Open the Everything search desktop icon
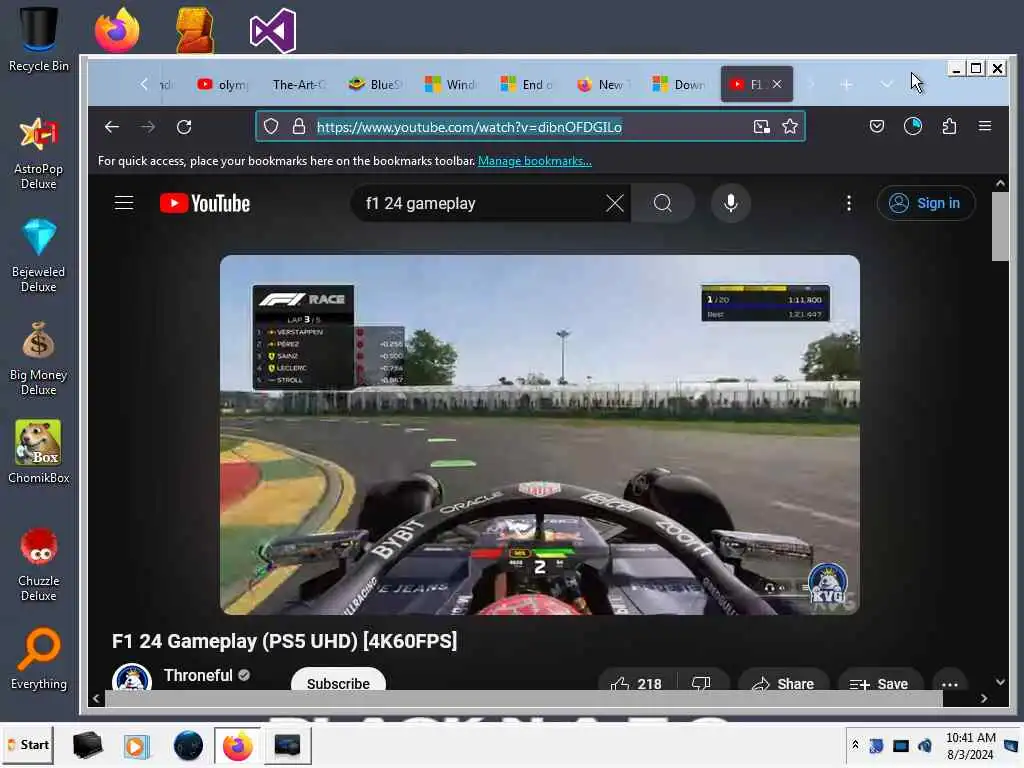 [x=39, y=659]
